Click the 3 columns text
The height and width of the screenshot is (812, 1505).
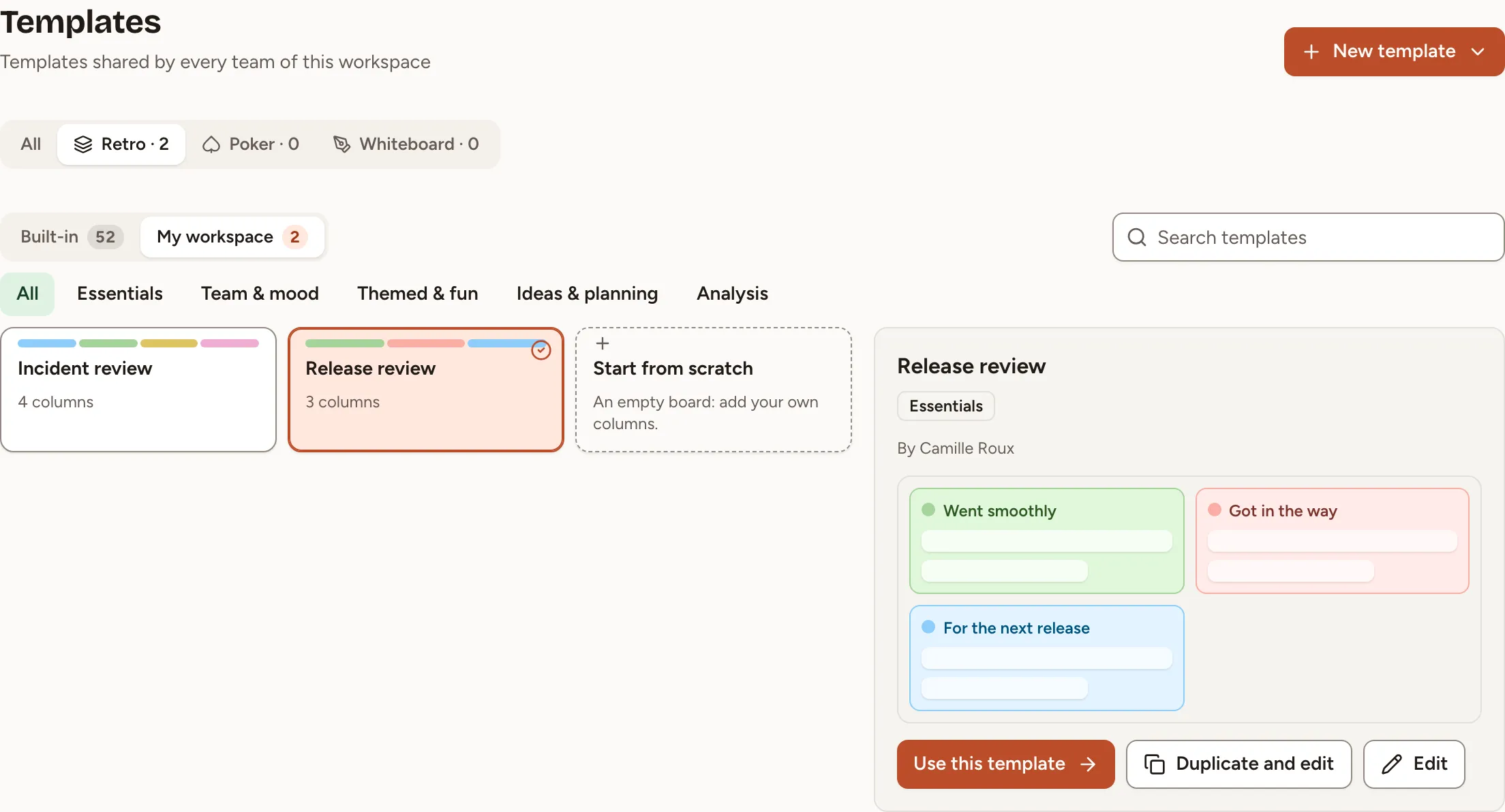click(x=343, y=402)
